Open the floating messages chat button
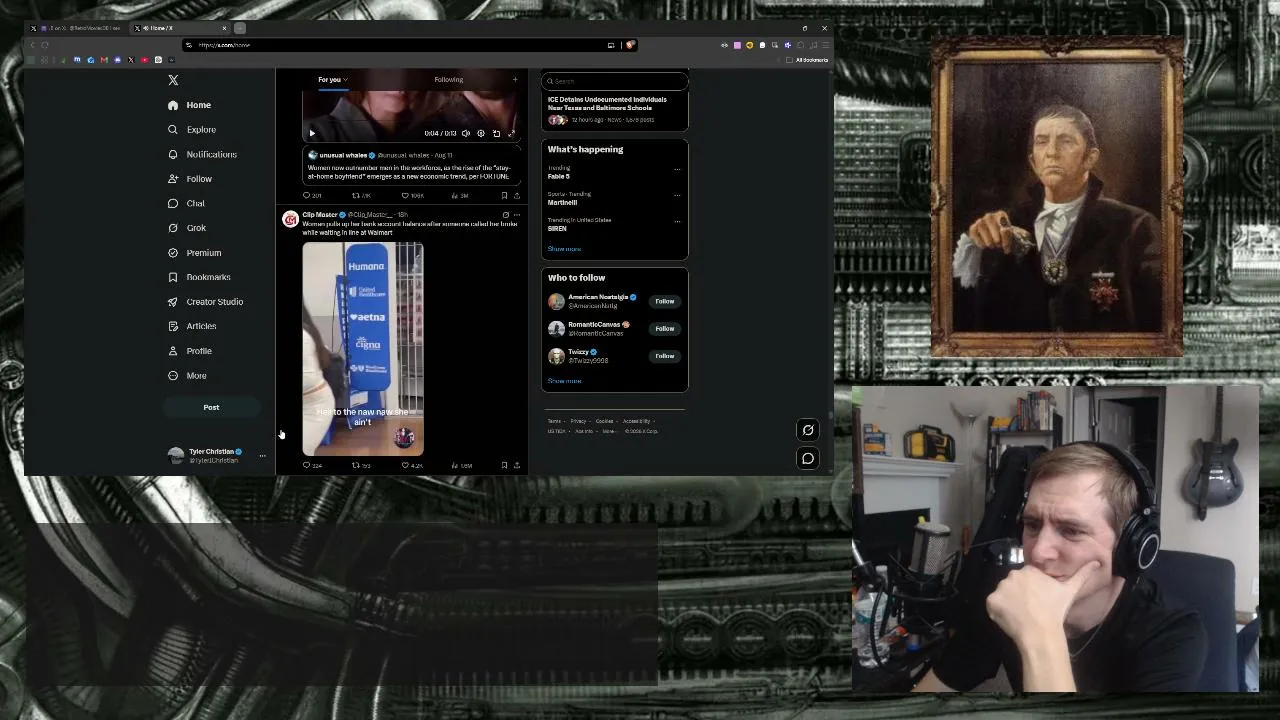The height and width of the screenshot is (720, 1280). point(808,459)
